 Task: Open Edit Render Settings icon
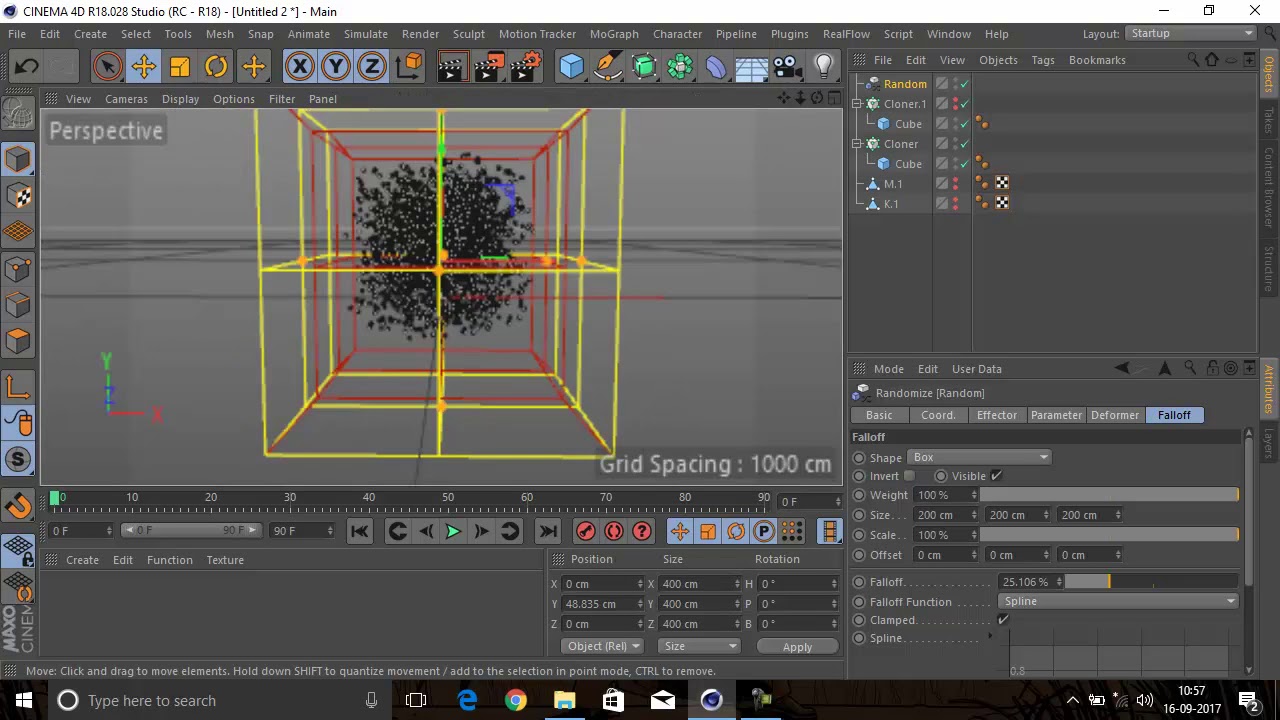click(526, 67)
